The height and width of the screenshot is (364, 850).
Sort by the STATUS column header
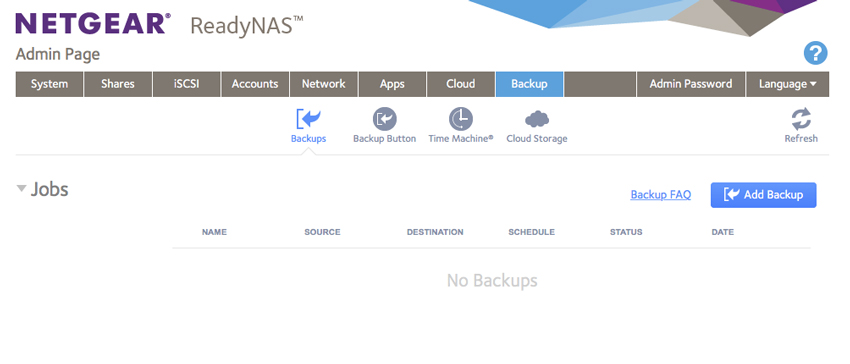(x=626, y=232)
